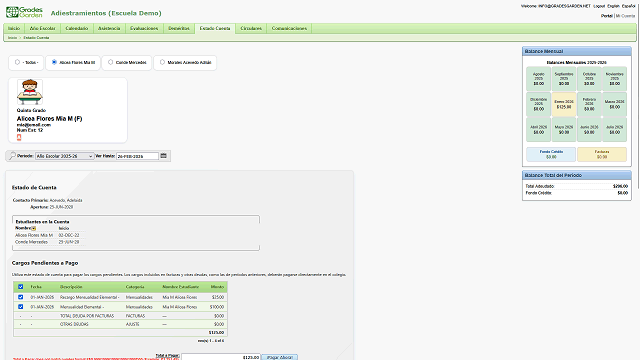Click the Categoría column header
Image resolution: width=640 pixels, height=360 pixels.
click(x=135, y=287)
